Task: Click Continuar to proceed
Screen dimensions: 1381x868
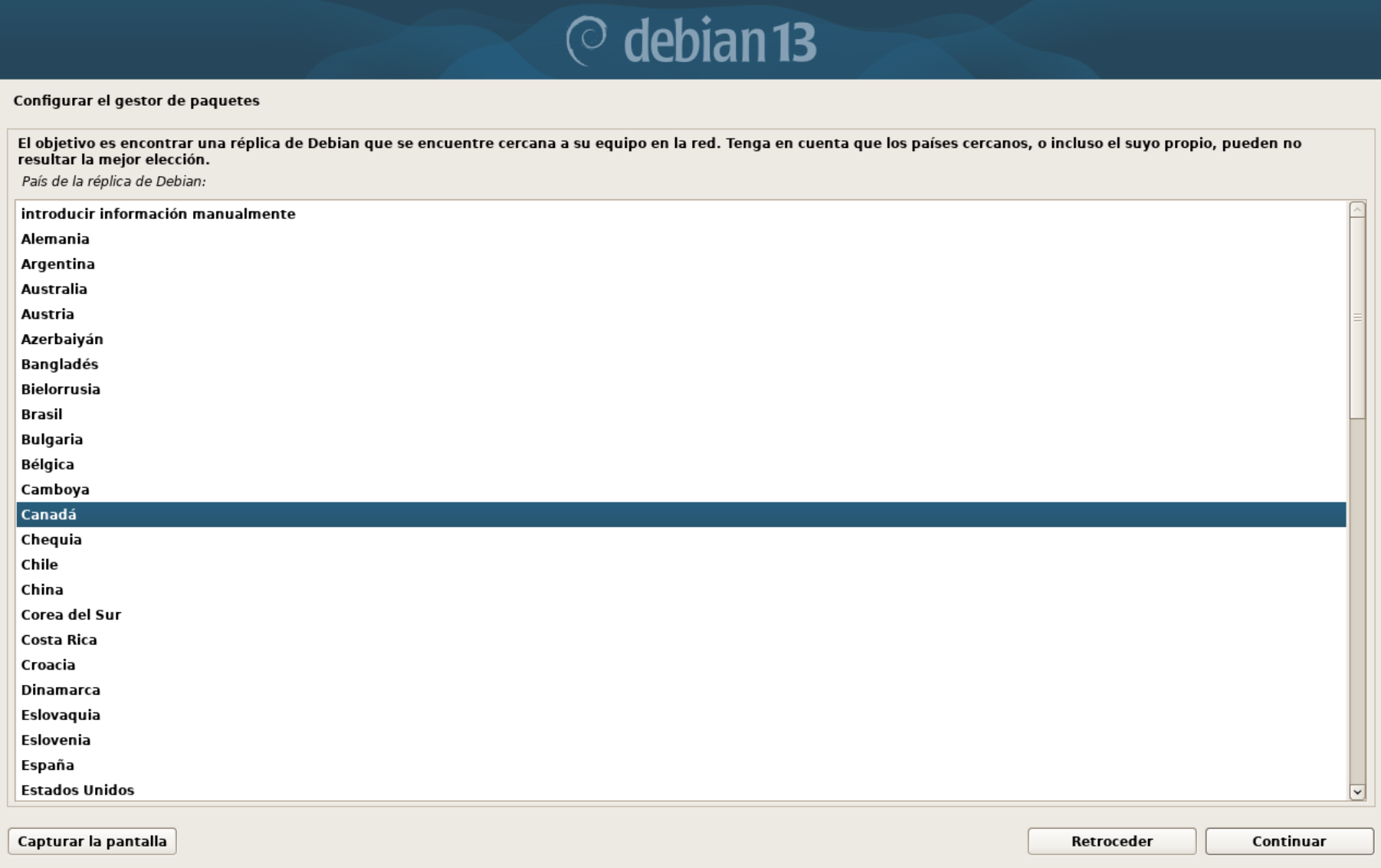Action: [1289, 841]
